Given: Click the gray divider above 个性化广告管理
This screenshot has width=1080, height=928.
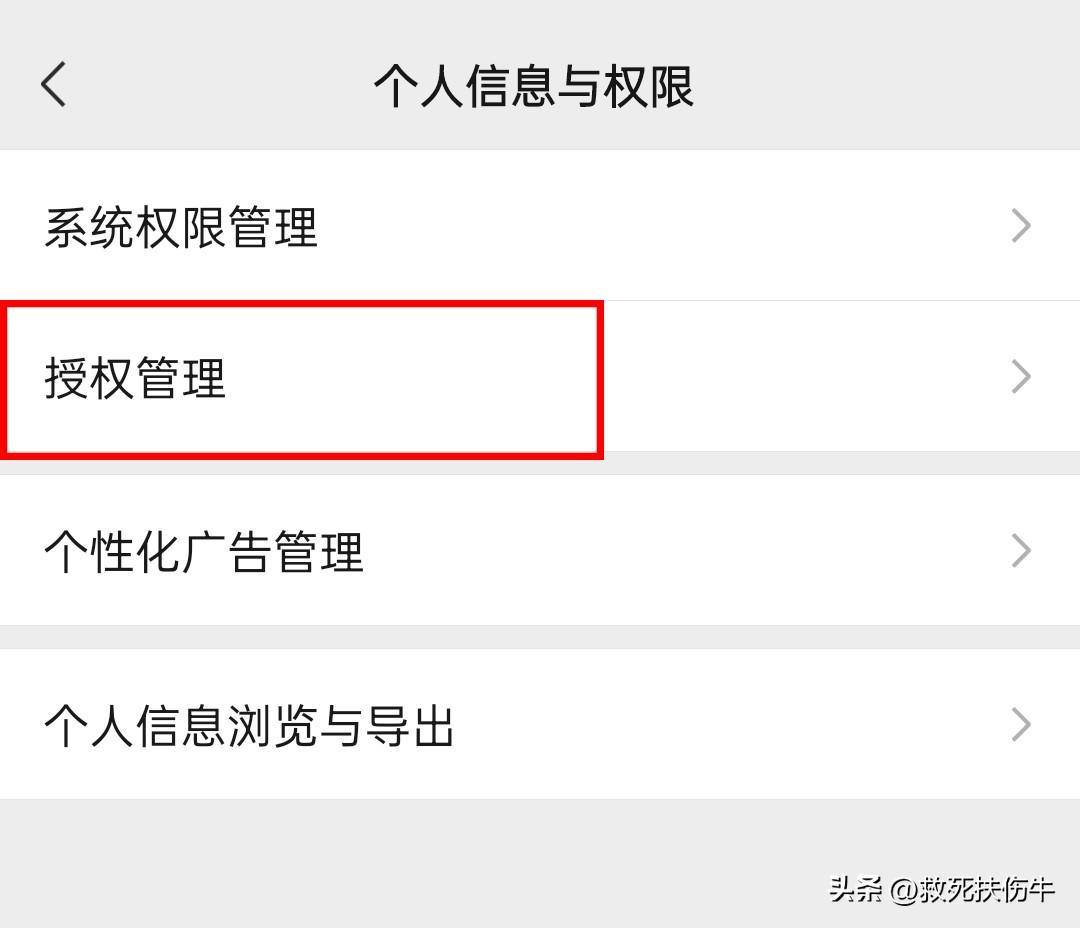Looking at the screenshot, I should click(x=540, y=463).
